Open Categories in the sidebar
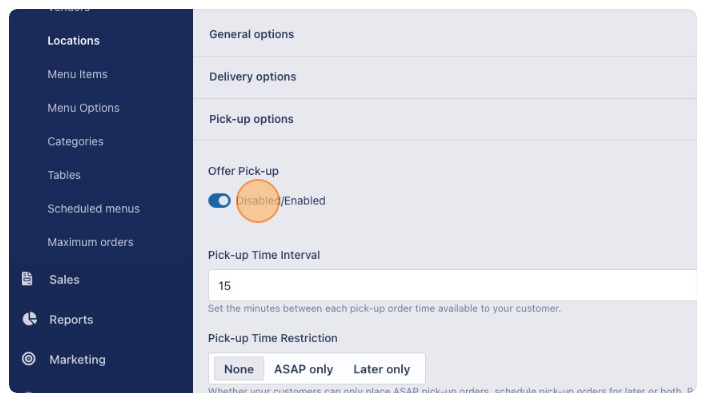Image resolution: width=704 pixels, height=399 pixels. click(x=75, y=141)
